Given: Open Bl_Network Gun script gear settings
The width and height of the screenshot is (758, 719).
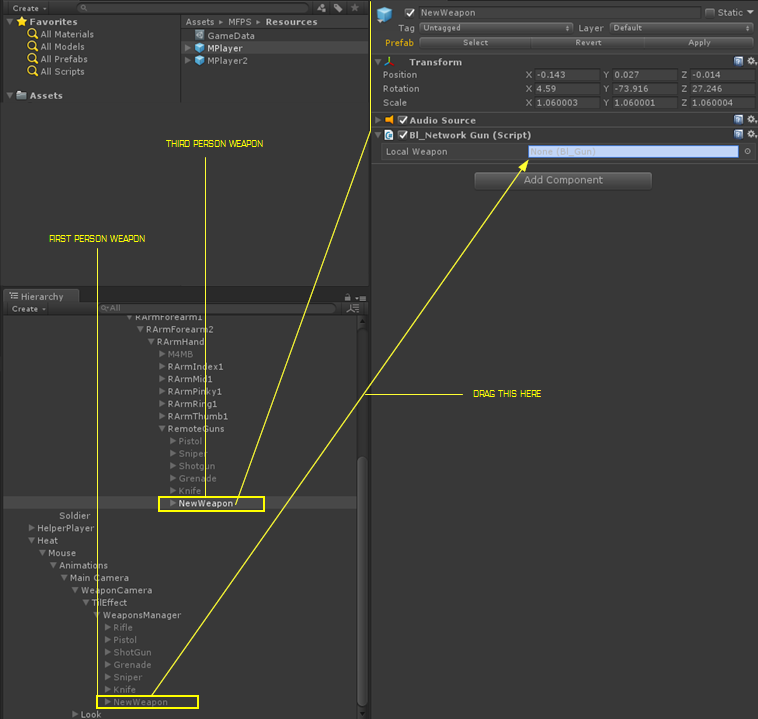Looking at the screenshot, I should click(x=751, y=135).
